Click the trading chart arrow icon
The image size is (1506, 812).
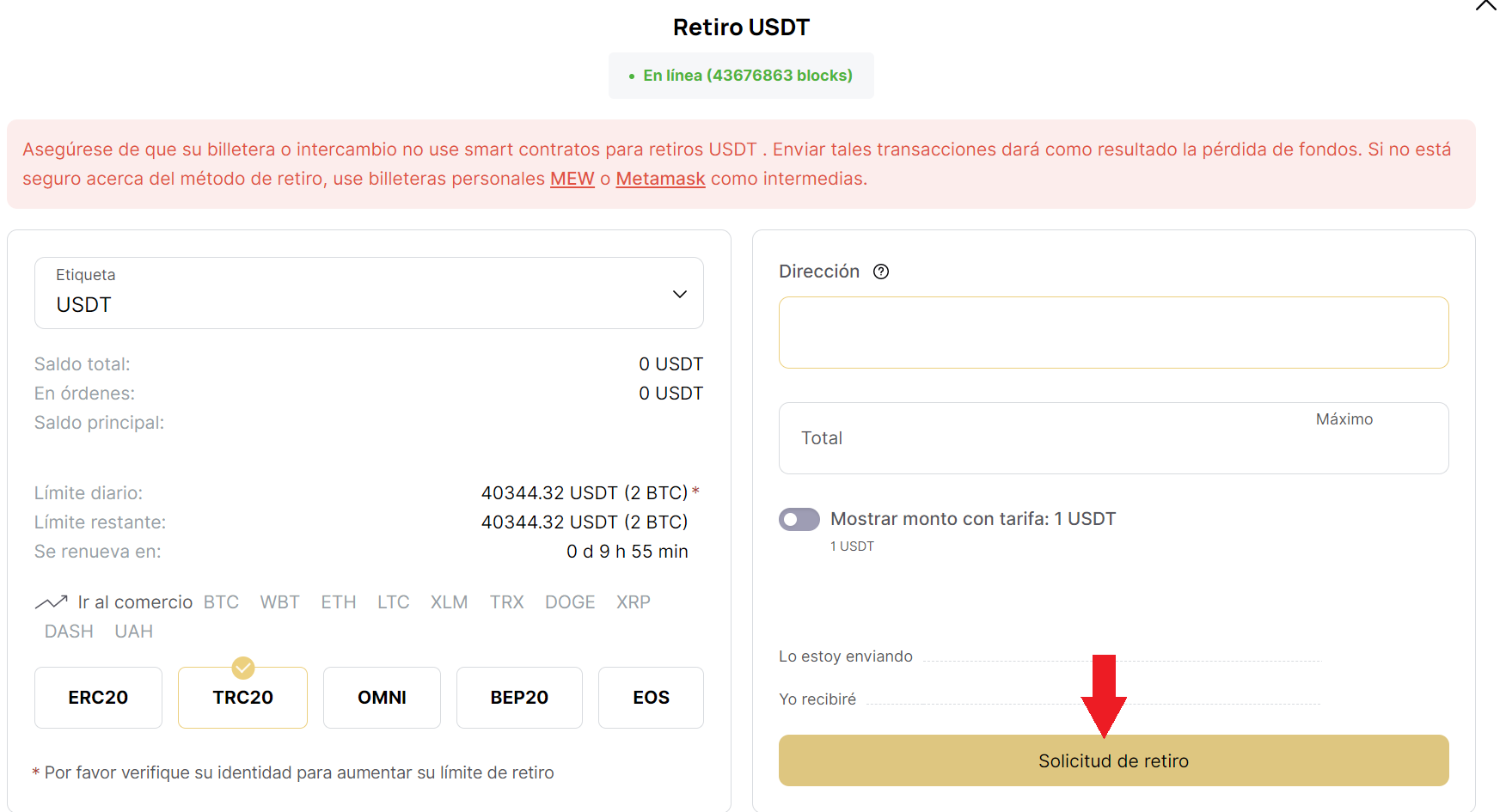click(x=51, y=602)
